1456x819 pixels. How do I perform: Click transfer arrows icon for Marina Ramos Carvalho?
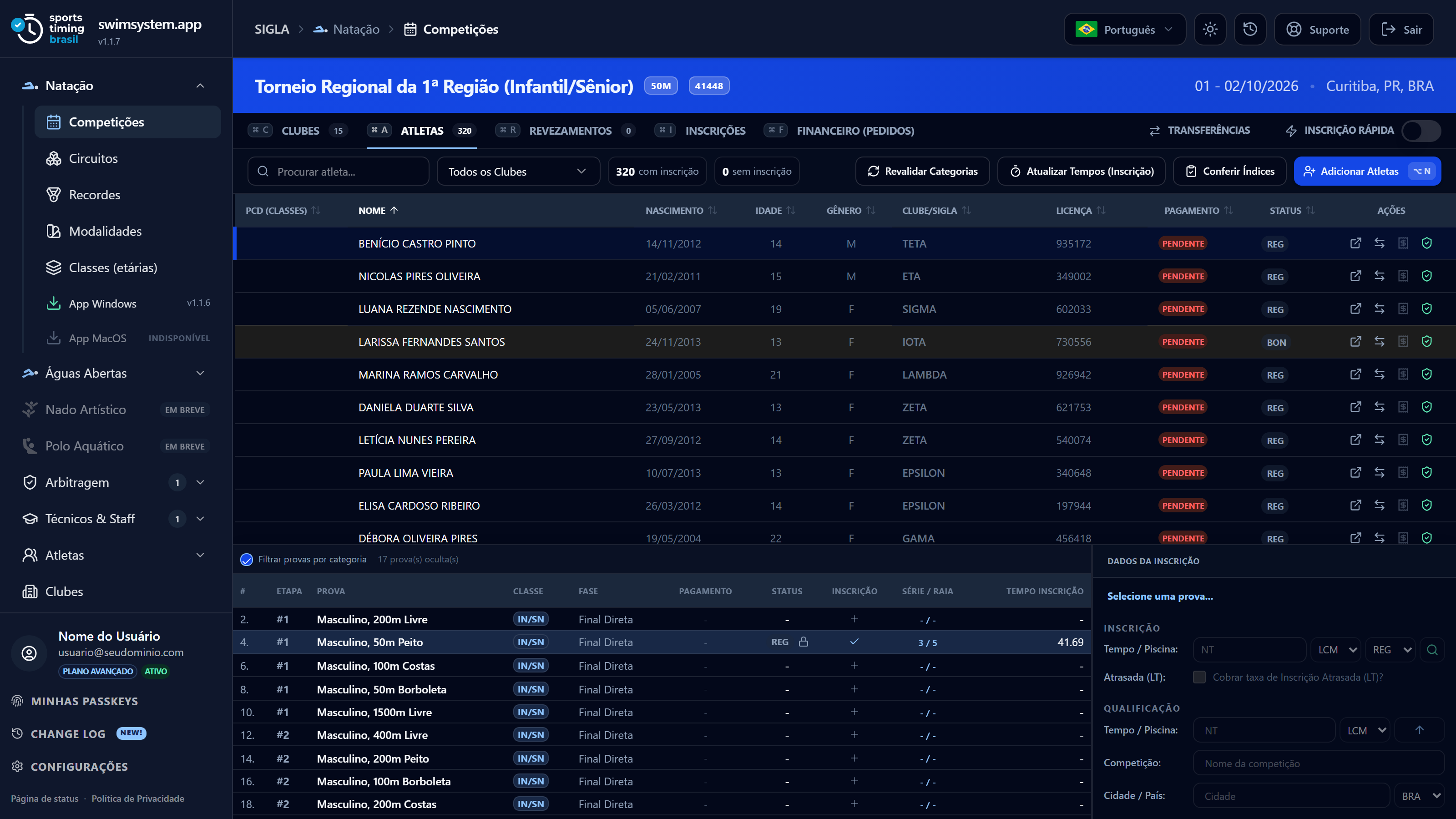point(1379,374)
